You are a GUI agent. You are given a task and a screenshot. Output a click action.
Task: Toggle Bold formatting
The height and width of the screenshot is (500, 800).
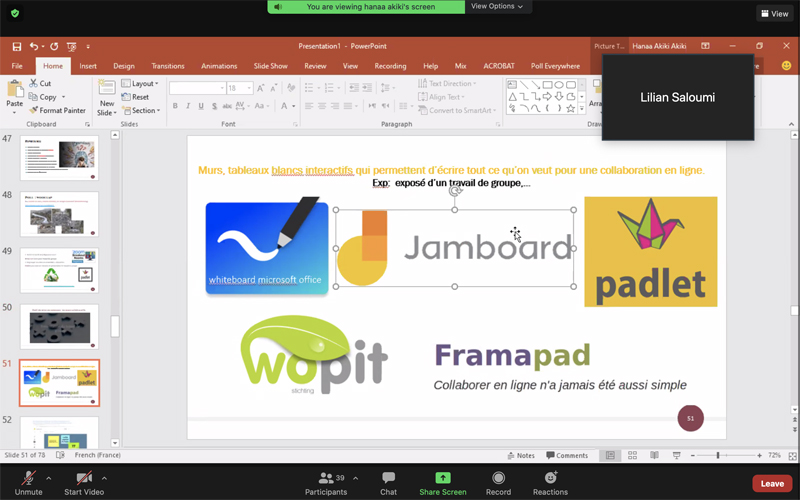175,106
